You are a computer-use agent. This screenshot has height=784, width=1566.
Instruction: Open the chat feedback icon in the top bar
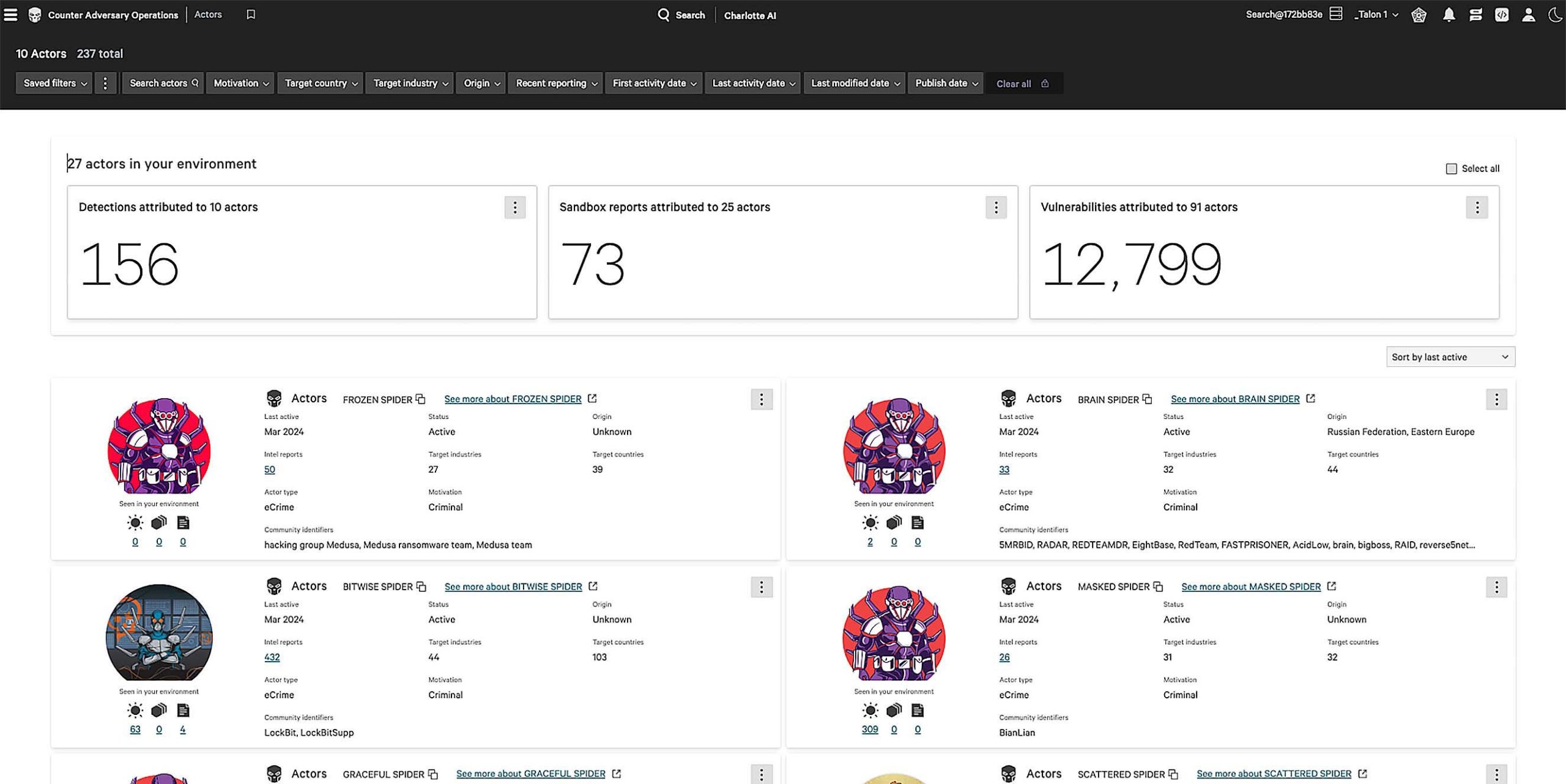pyautogui.click(x=1475, y=15)
